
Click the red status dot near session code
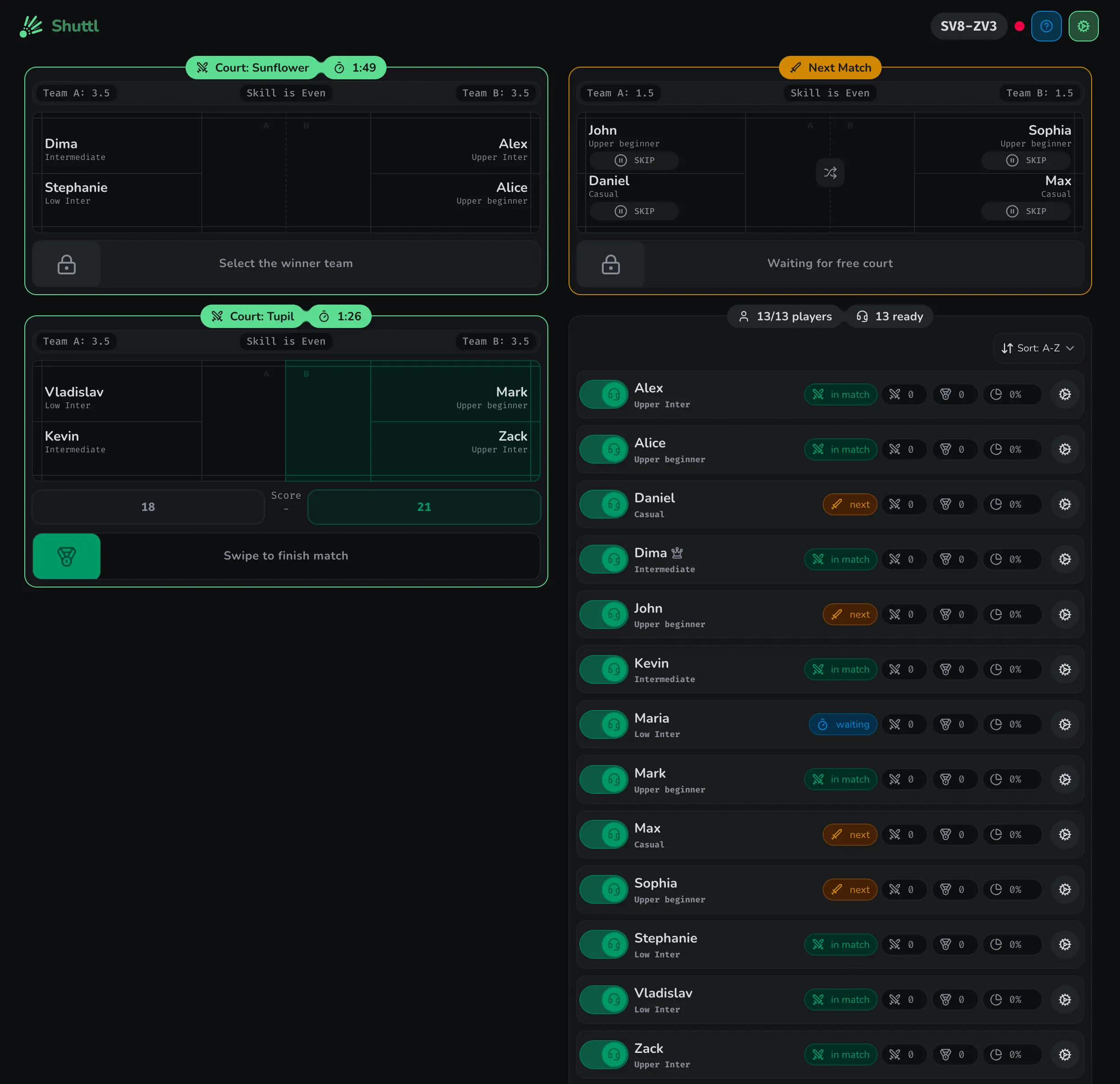point(1019,26)
